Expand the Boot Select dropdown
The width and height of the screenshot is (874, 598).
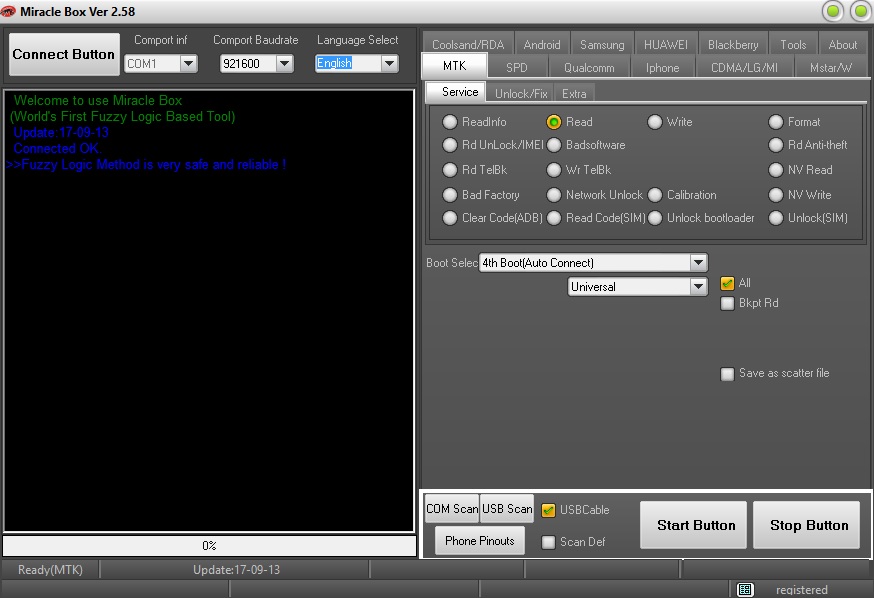[698, 262]
